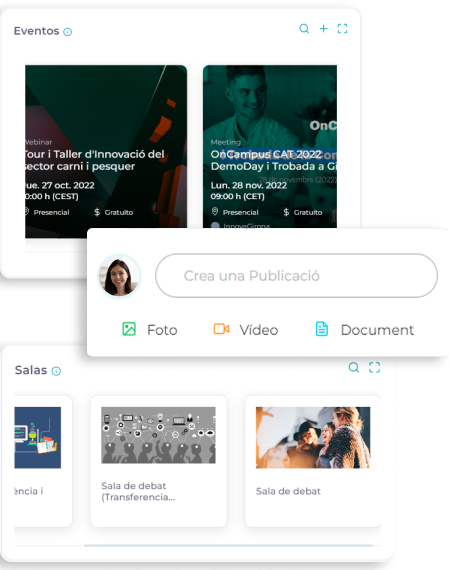Click dollar icon on Tour i Taller event

(97, 212)
